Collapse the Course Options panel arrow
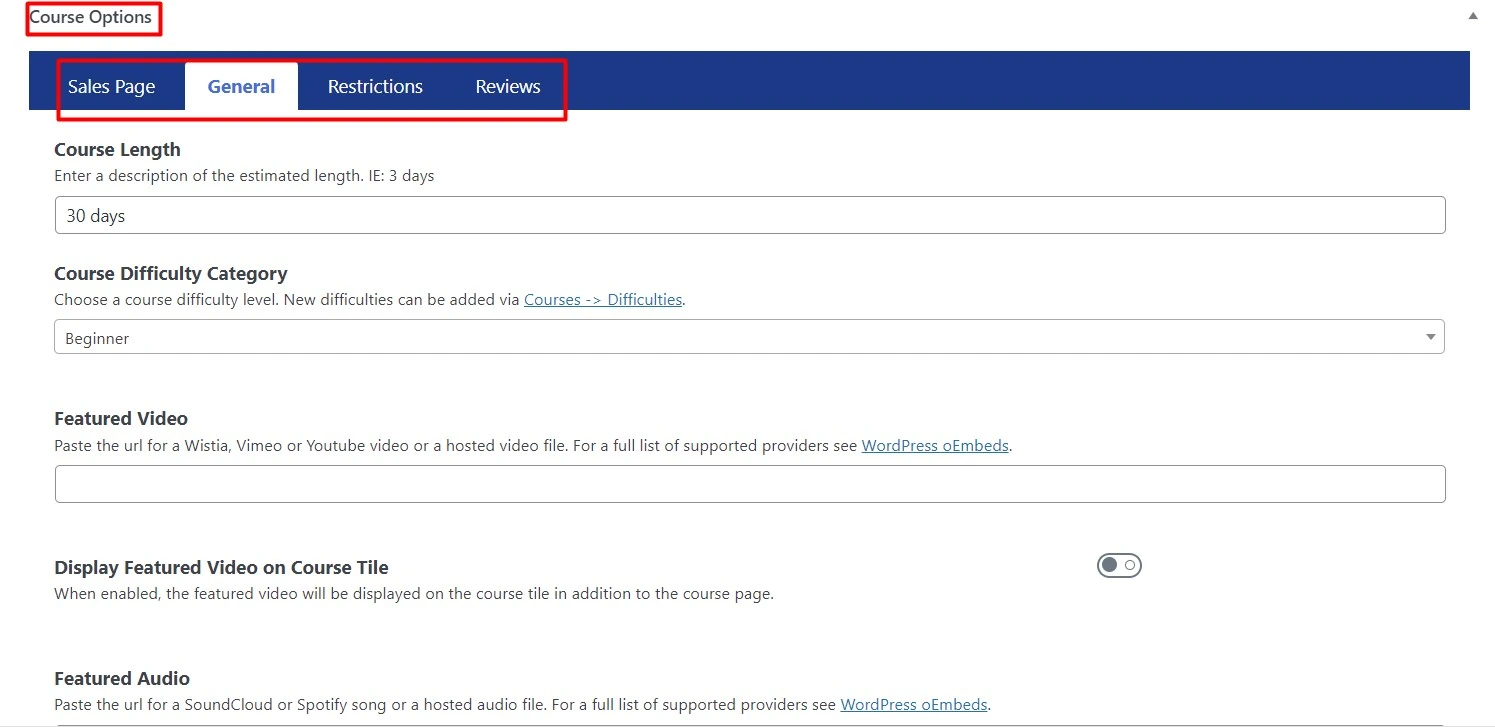 (1472, 16)
